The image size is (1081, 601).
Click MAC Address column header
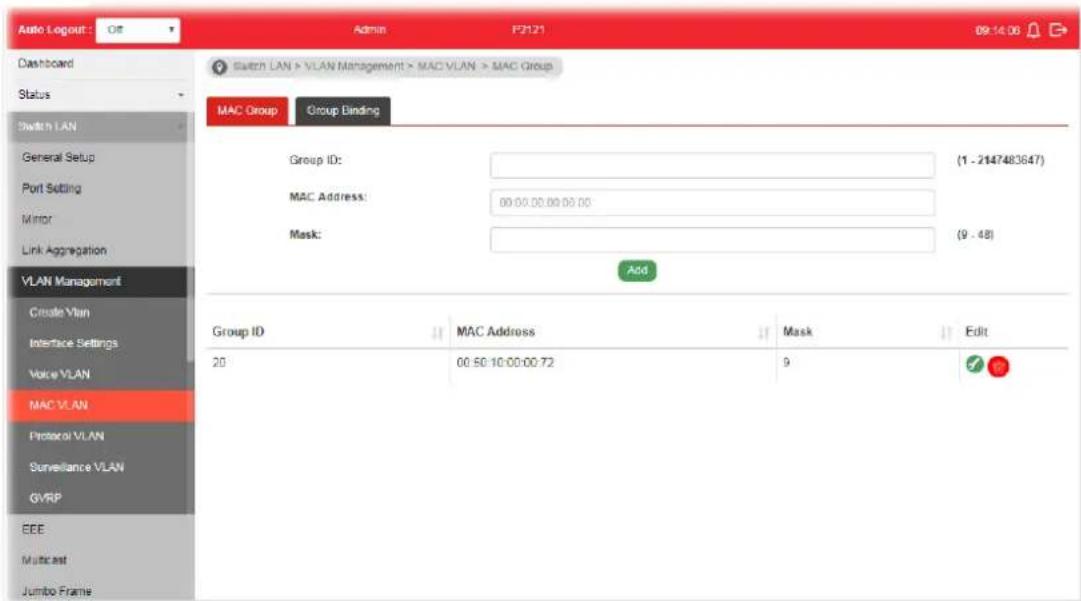[x=496, y=332]
